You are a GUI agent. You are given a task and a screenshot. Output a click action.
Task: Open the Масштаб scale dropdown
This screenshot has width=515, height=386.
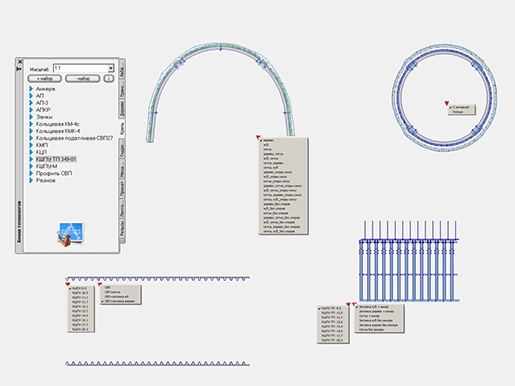[x=111, y=68]
